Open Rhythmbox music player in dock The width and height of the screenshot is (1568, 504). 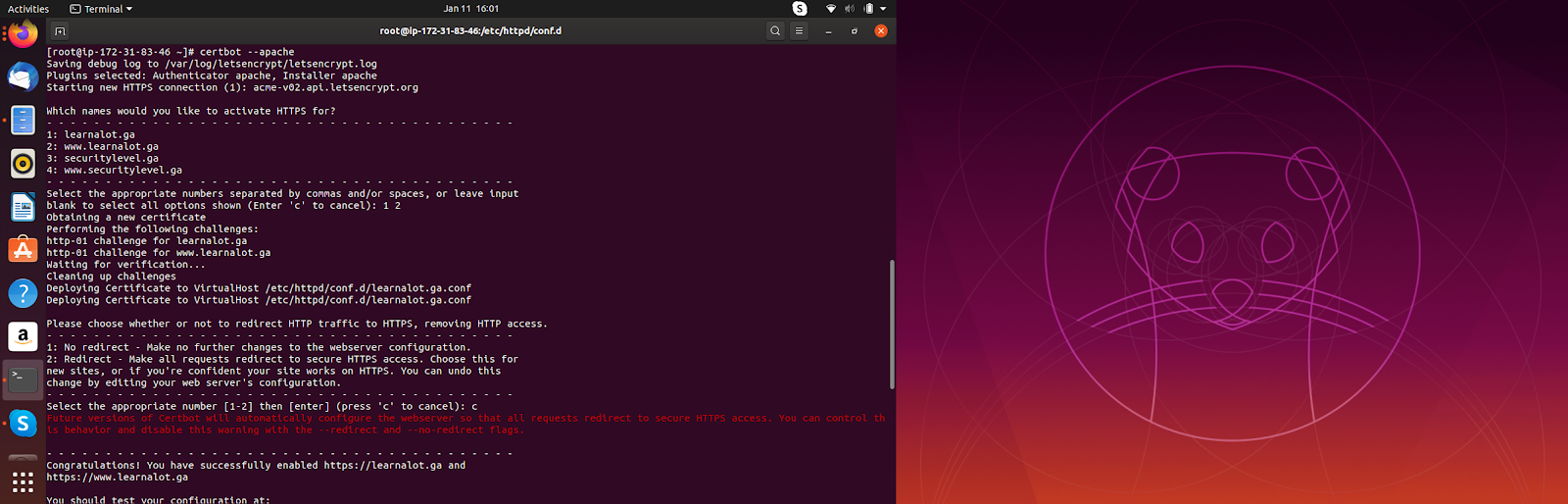coord(23,163)
